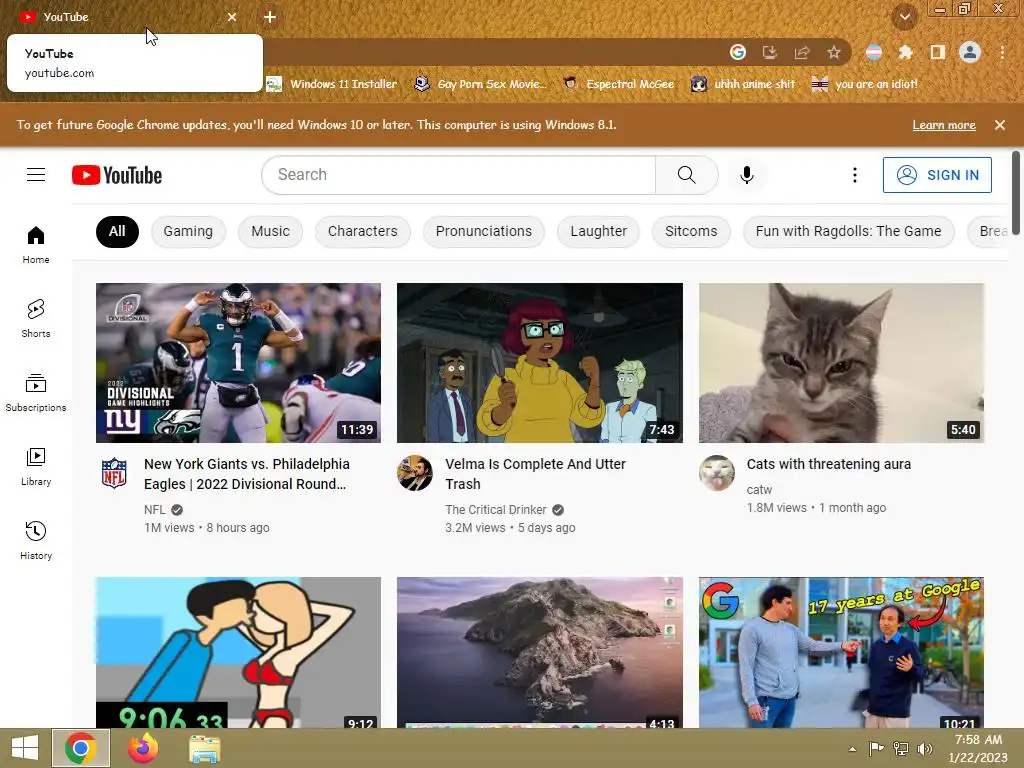
Task: Open catw channel avatar
Action: pyautogui.click(x=716, y=473)
